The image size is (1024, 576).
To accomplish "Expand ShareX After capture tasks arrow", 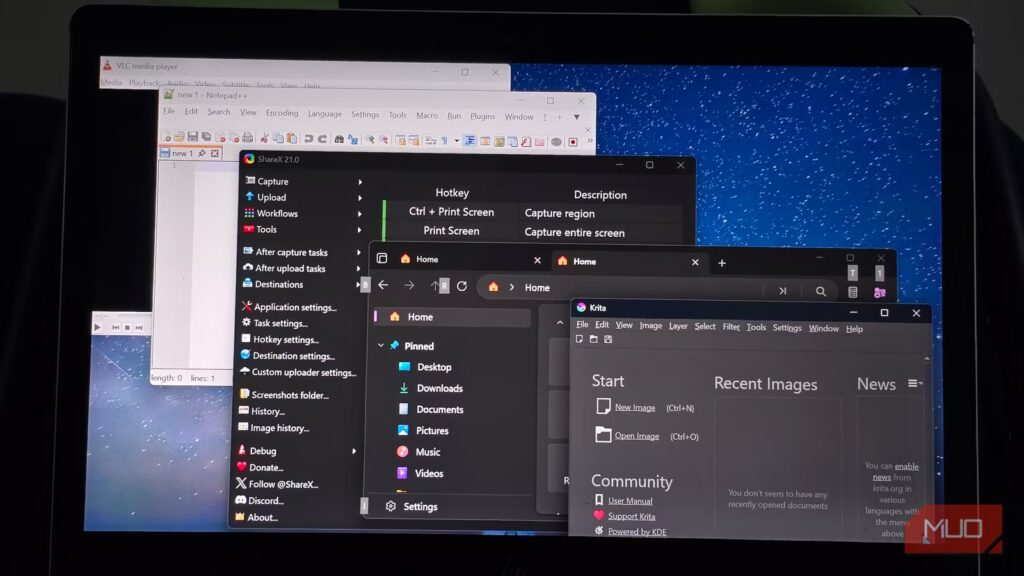I will coord(359,252).
